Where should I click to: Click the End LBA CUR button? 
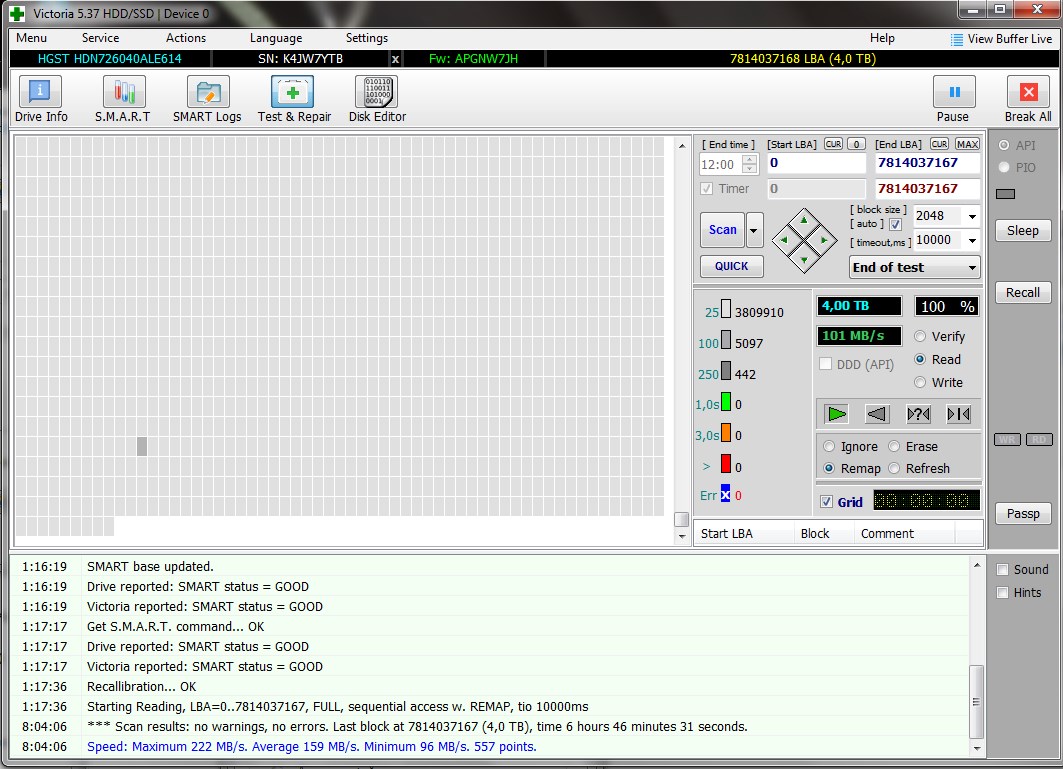click(939, 144)
